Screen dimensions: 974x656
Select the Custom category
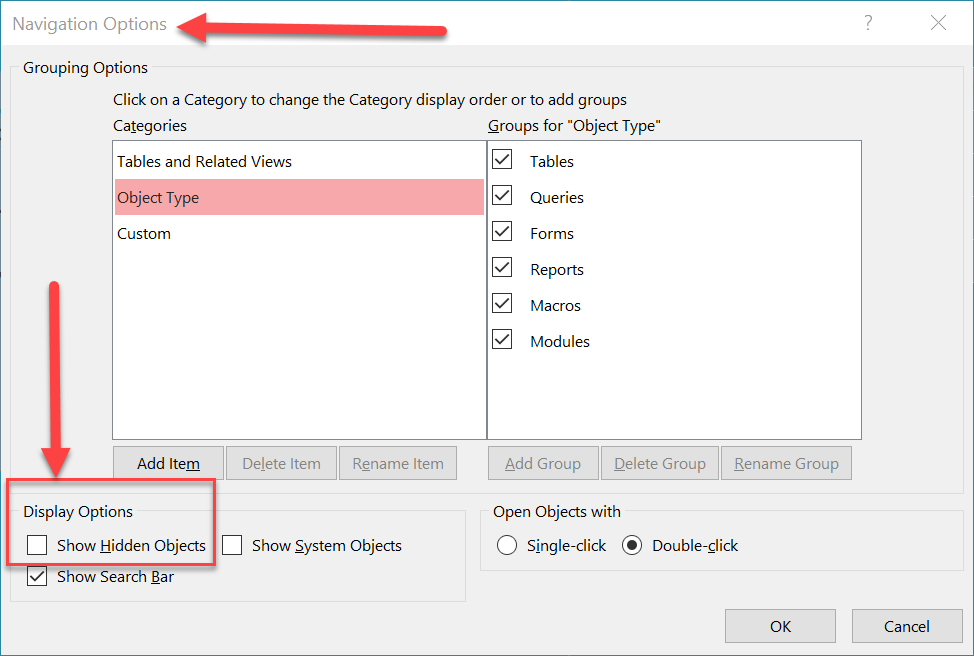144,234
